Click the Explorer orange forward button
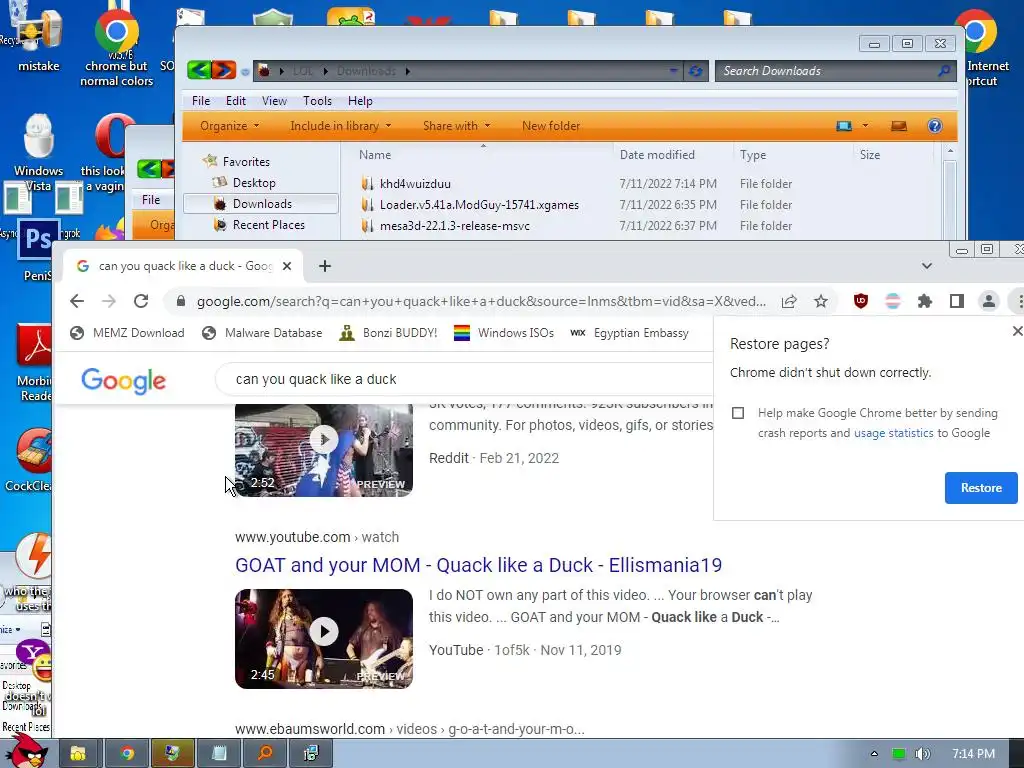The height and width of the screenshot is (768, 1024). point(223,70)
